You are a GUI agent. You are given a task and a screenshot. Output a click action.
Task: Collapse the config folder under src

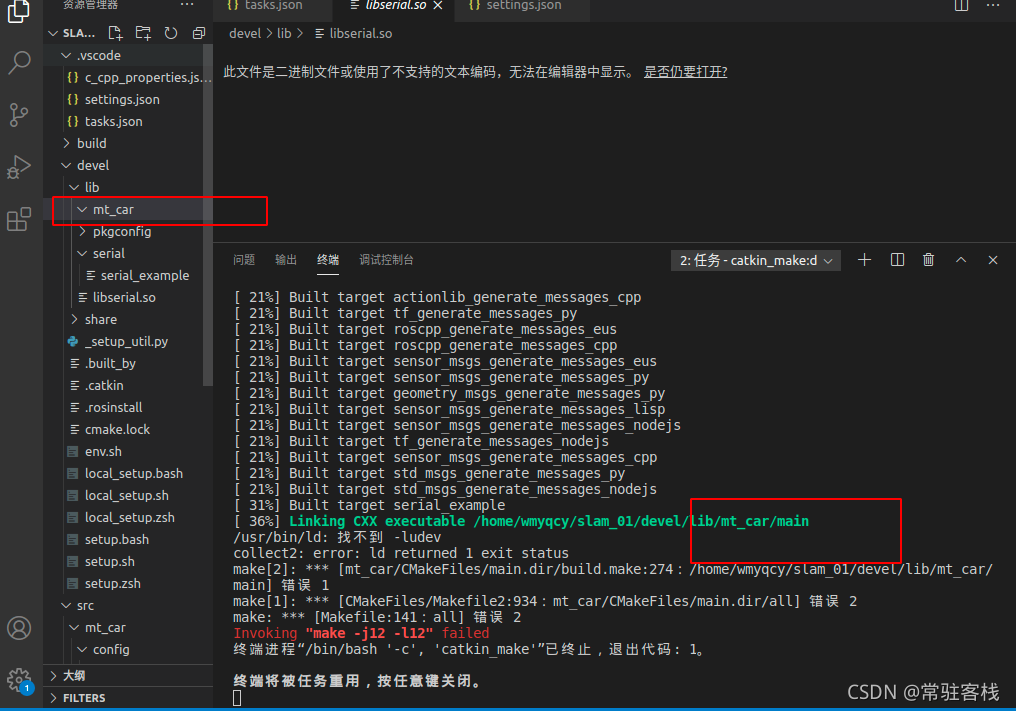(x=128, y=649)
